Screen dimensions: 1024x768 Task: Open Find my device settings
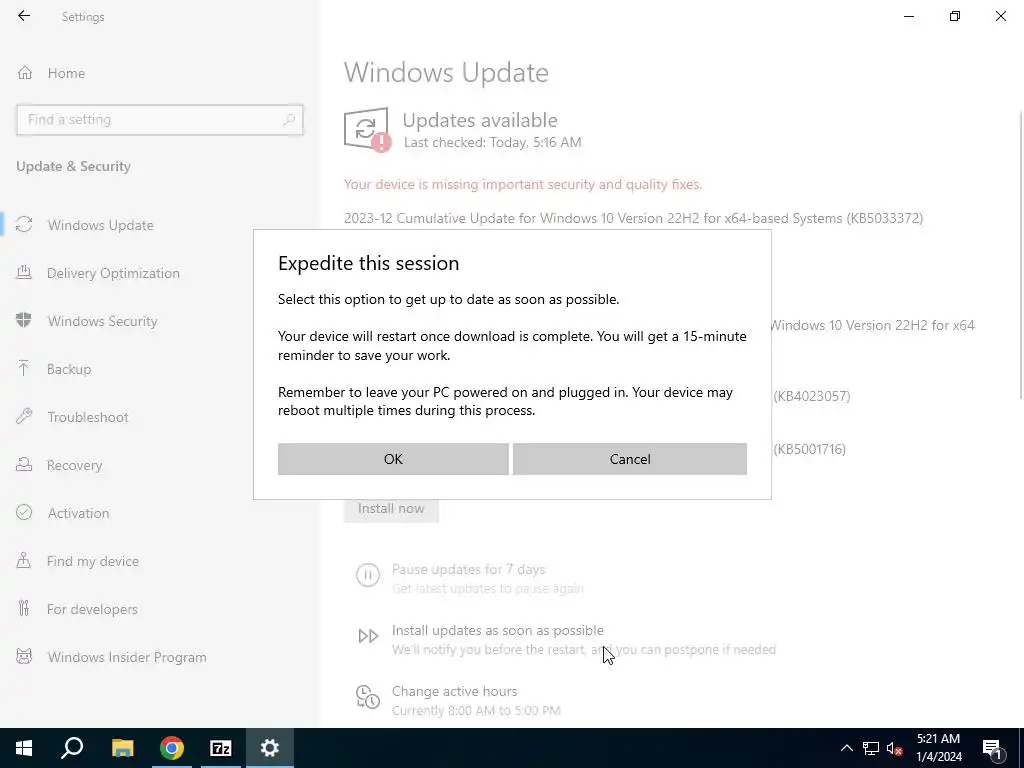pos(93,561)
